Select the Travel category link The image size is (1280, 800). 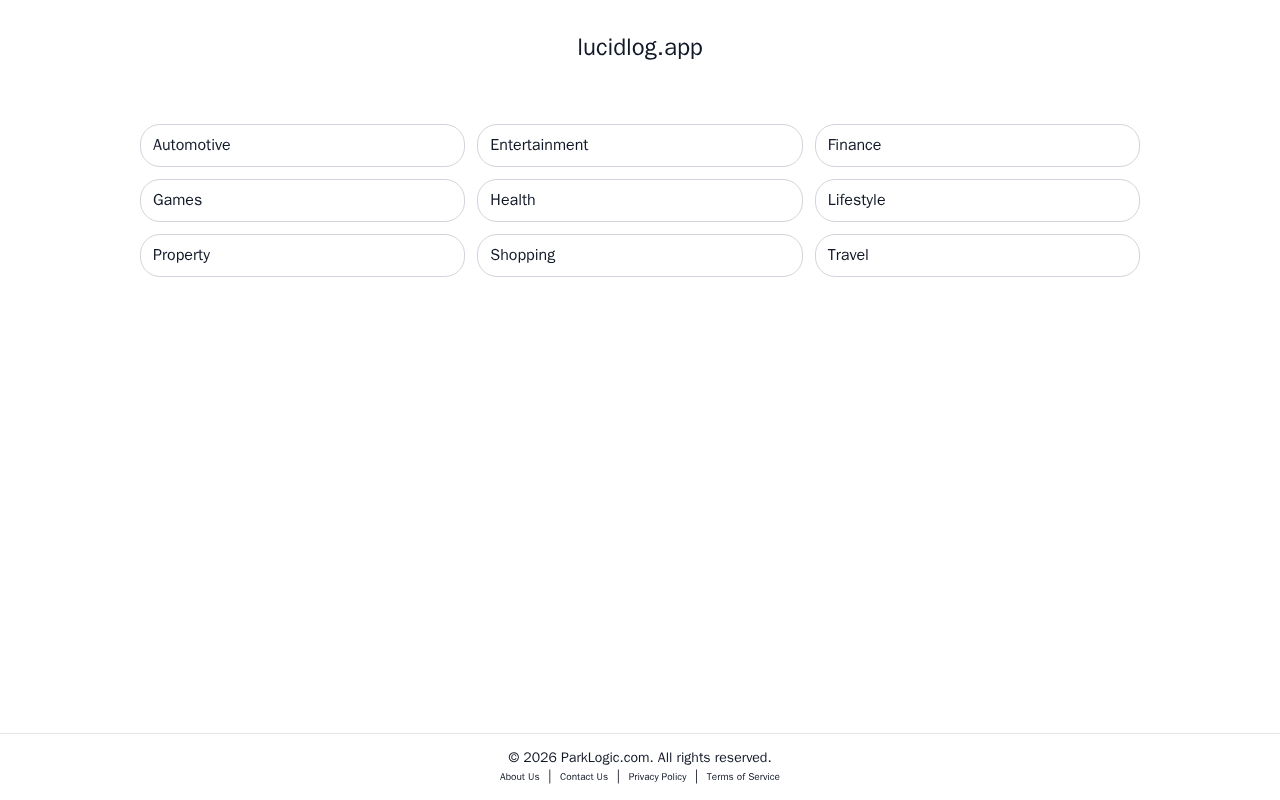click(x=976, y=255)
